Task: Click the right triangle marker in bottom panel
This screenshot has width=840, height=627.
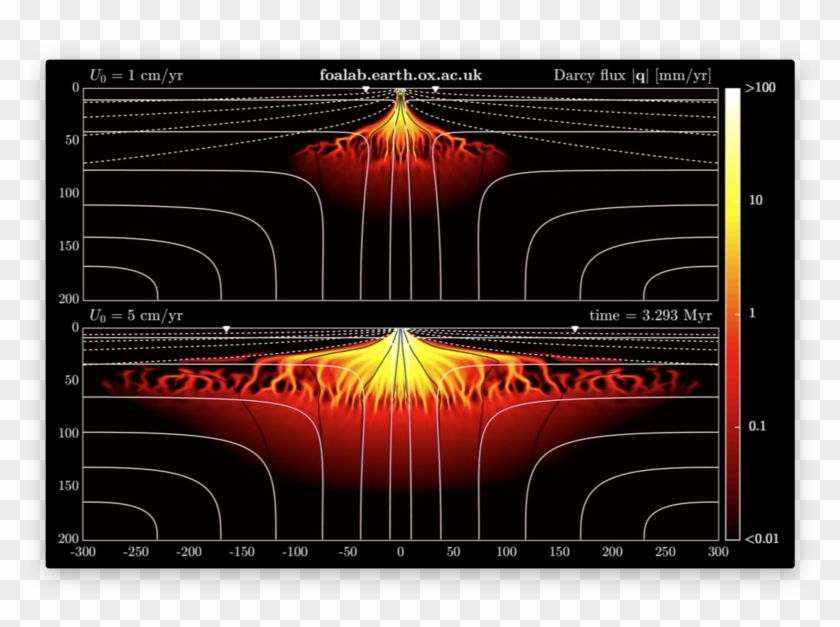Action: [x=575, y=327]
